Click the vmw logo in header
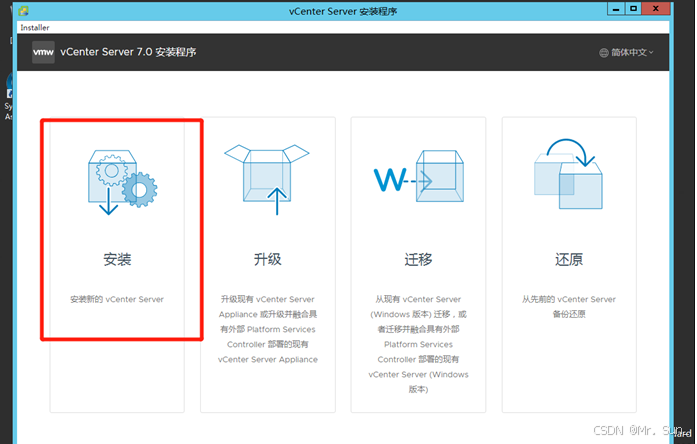 pyautogui.click(x=43, y=52)
